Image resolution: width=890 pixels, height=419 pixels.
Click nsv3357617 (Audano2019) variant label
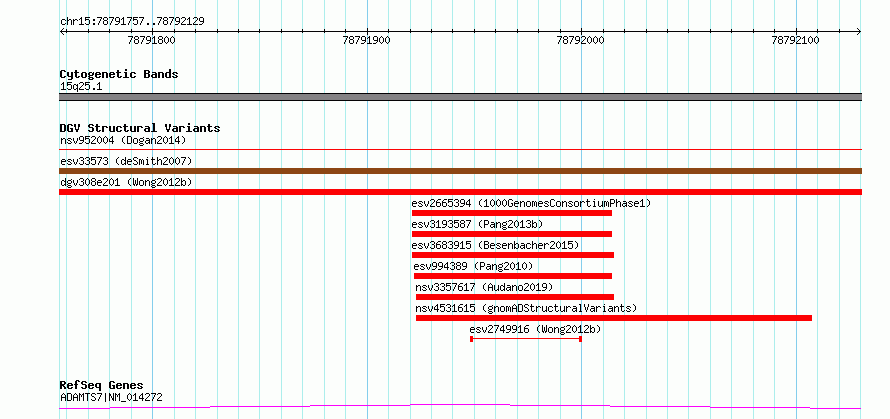point(484,287)
